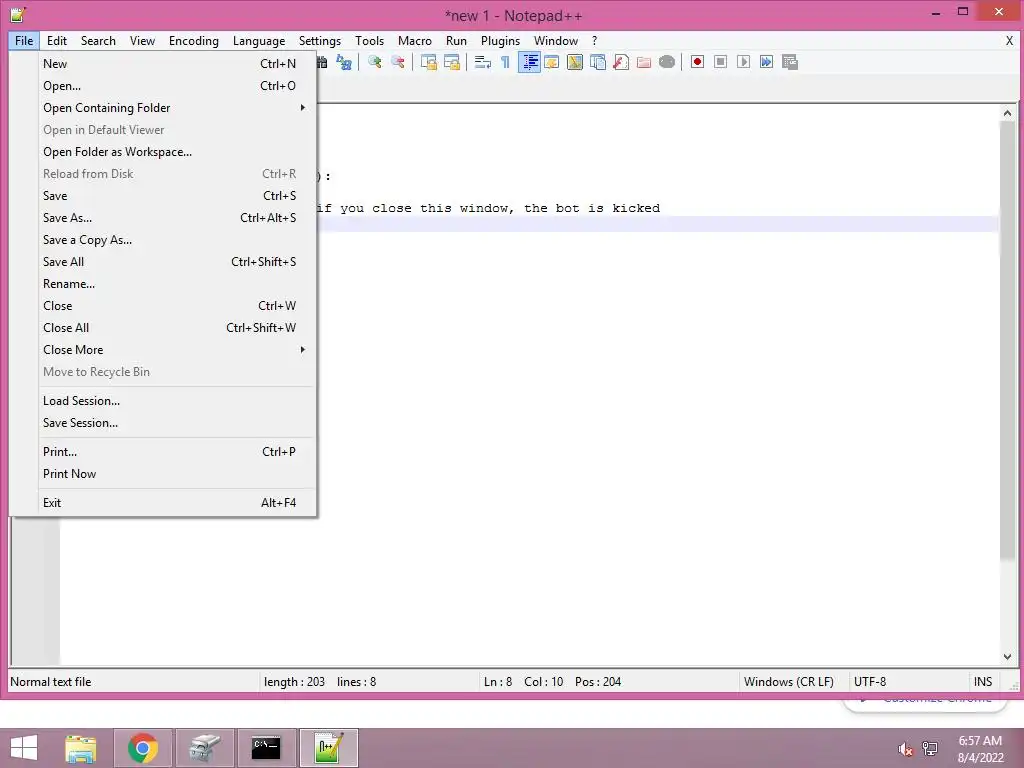Expand the Close More submenu arrow
The height and width of the screenshot is (768, 1024).
tap(302, 350)
